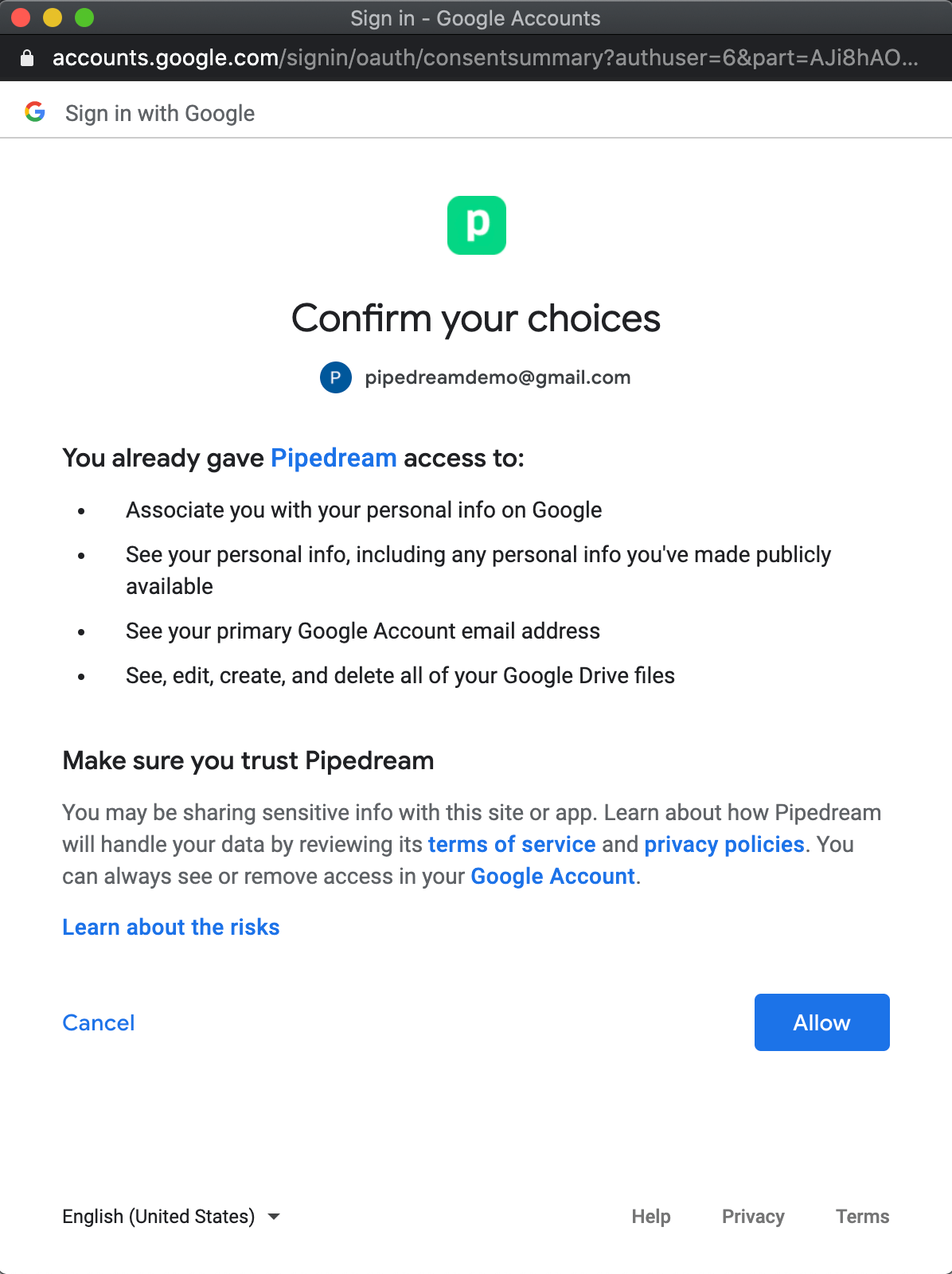Open the footer Privacy link
The image size is (952, 1274).
753,1217
